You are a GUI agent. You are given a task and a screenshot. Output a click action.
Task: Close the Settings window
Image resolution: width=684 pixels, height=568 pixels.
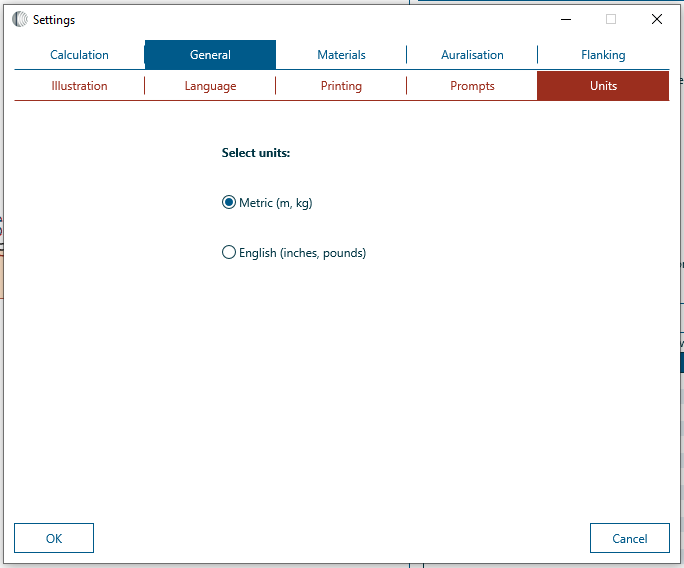pos(657,19)
